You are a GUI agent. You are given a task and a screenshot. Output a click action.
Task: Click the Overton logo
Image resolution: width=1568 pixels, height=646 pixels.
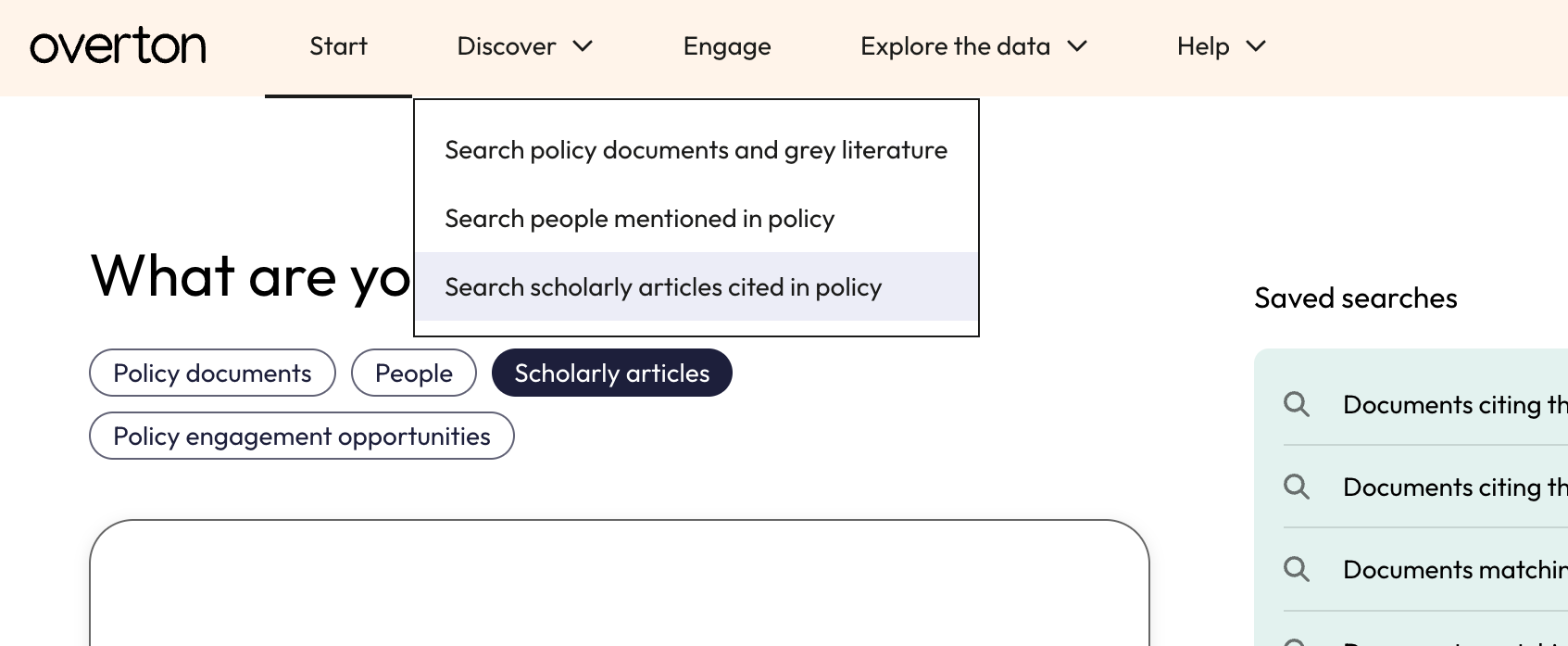coord(118,46)
